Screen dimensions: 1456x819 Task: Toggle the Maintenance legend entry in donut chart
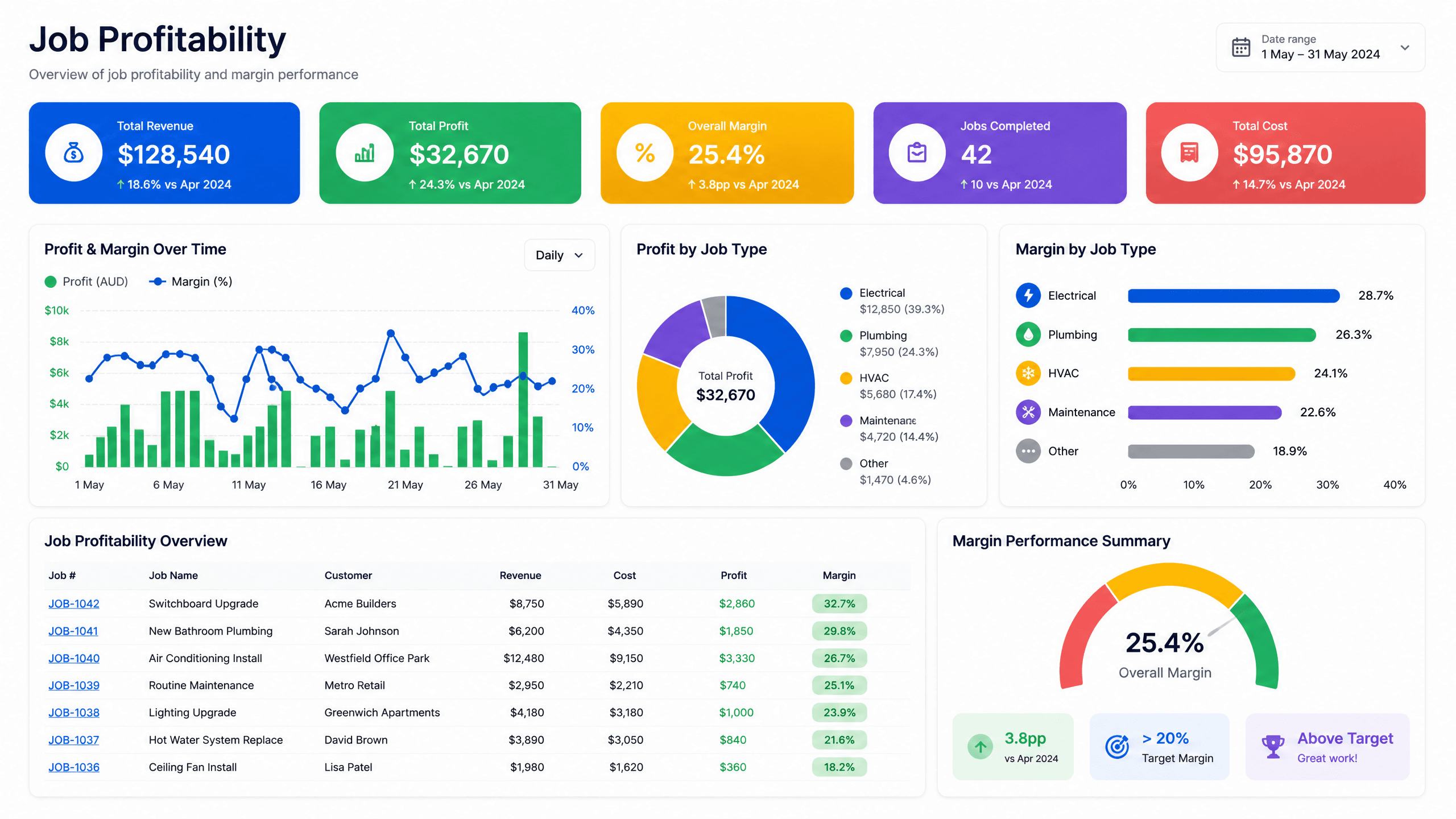tap(890, 428)
